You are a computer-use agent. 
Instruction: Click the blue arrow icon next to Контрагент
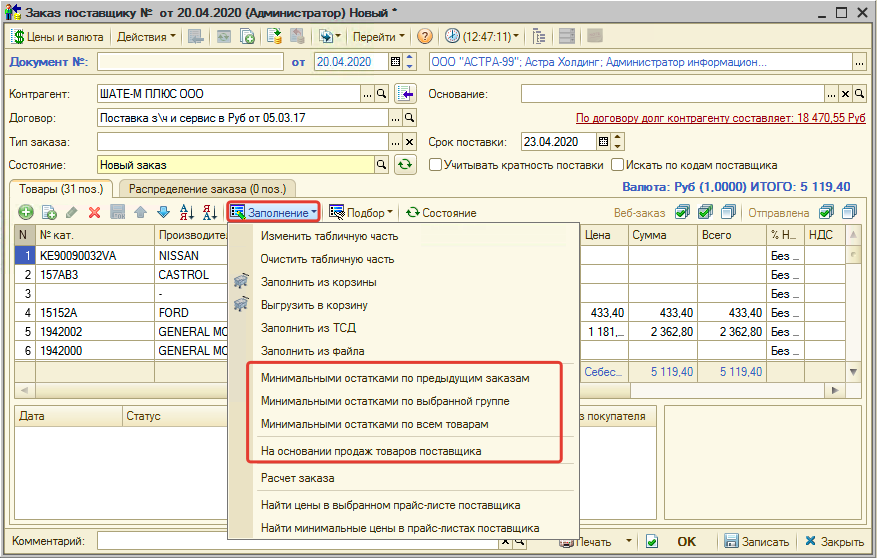pyautogui.click(x=406, y=94)
